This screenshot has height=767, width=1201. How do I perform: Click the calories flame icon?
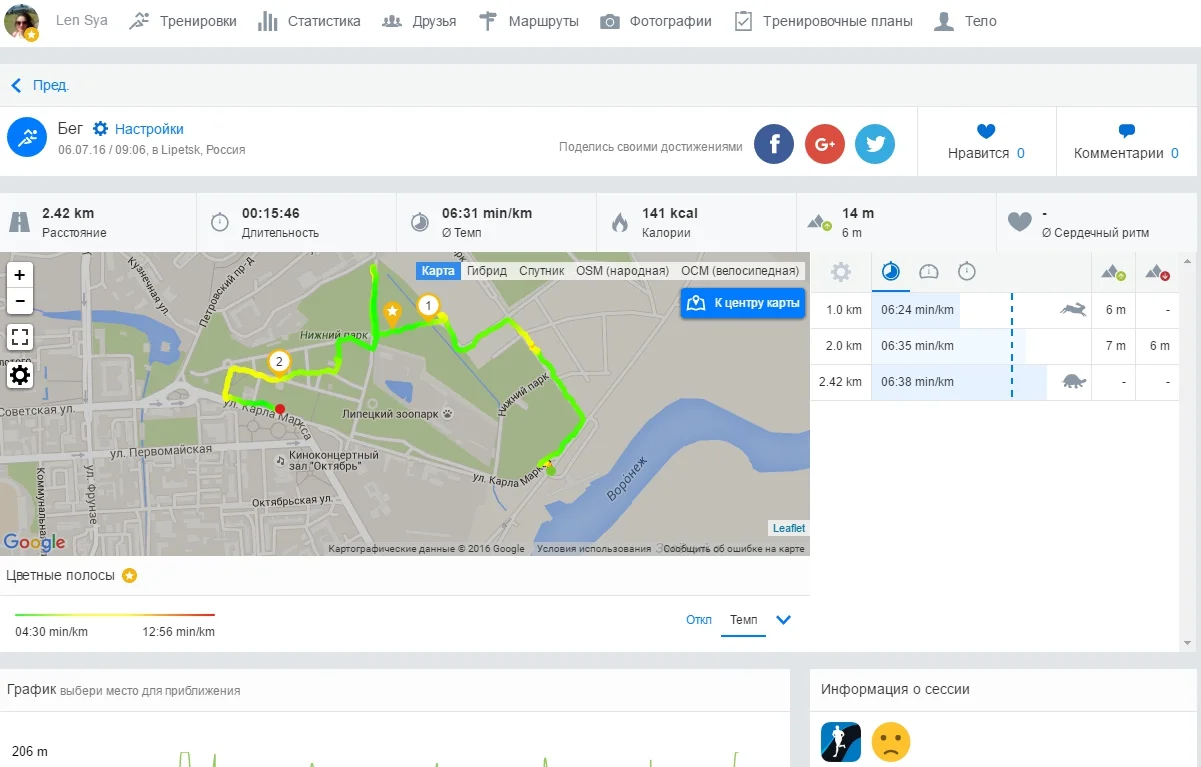[620, 222]
